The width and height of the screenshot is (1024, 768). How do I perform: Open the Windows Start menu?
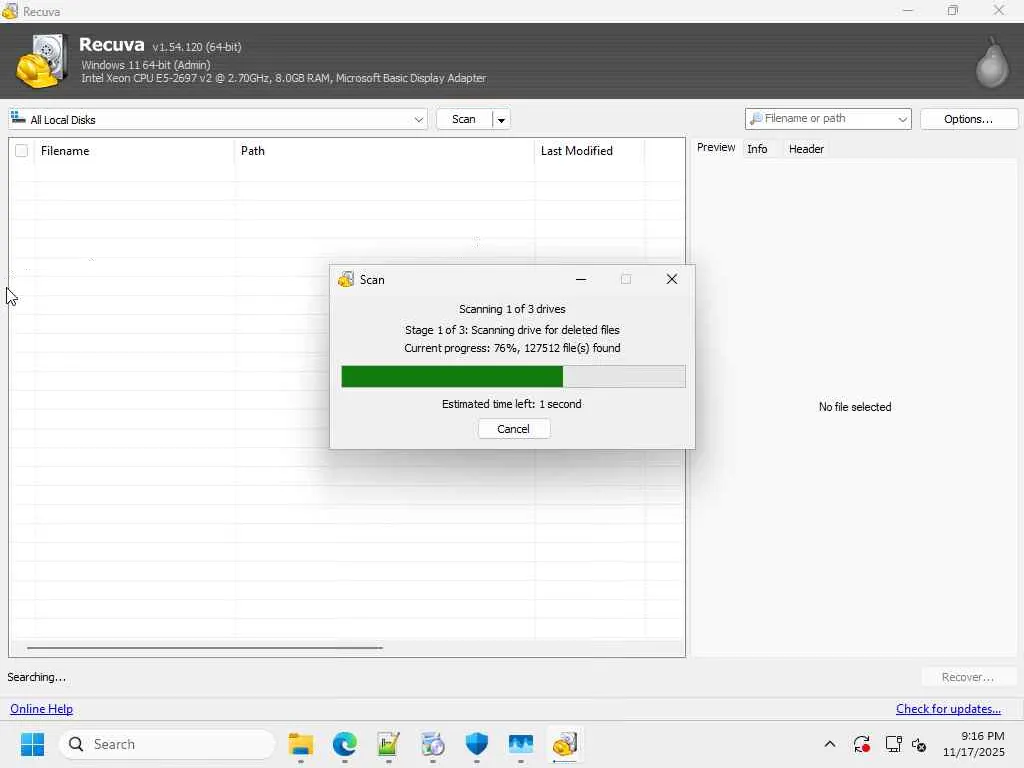(32, 744)
